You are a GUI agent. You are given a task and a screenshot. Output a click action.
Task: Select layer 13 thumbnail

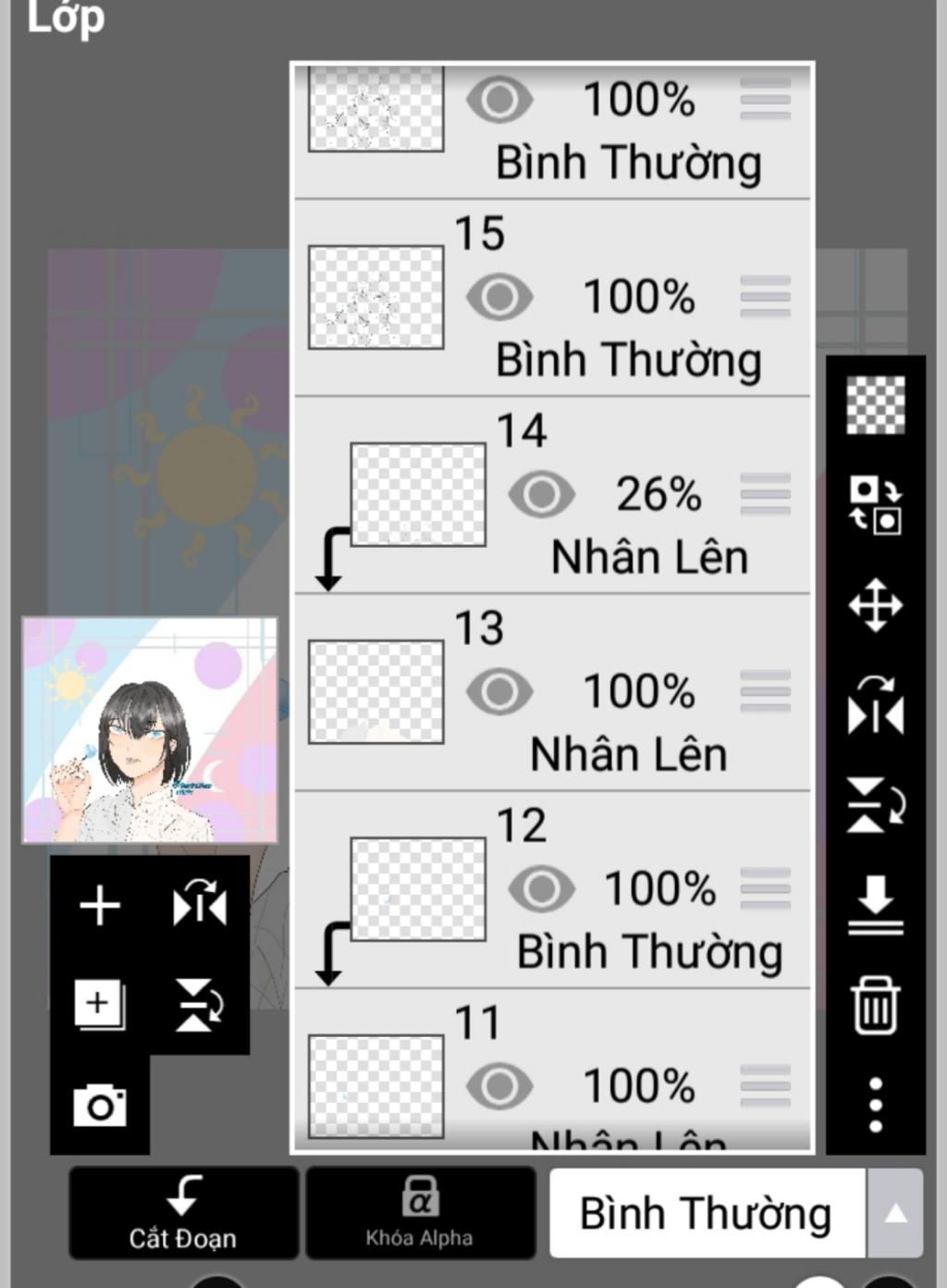[375, 692]
